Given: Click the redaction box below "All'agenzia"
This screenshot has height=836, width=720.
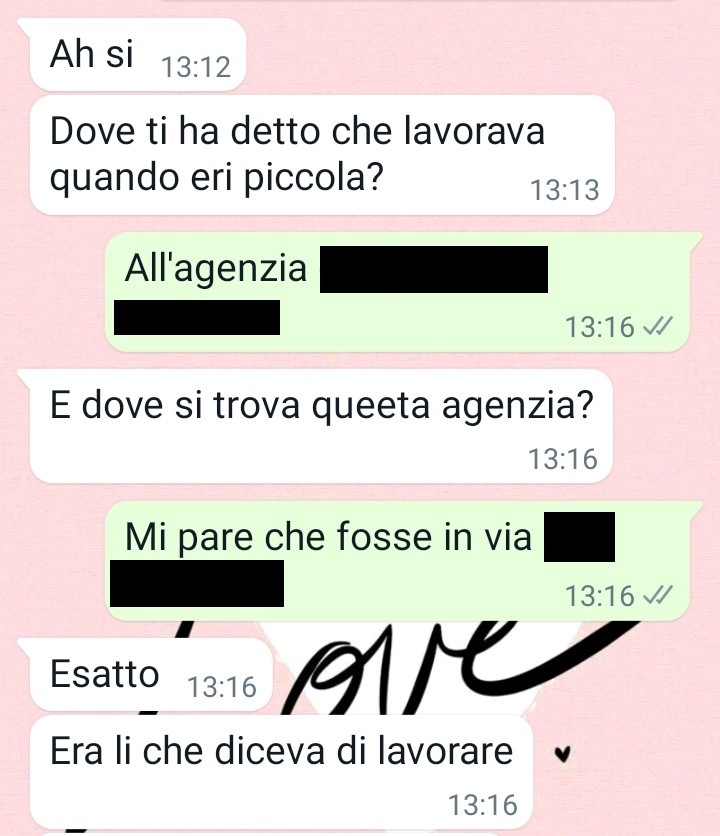Looking at the screenshot, I should (x=197, y=317).
